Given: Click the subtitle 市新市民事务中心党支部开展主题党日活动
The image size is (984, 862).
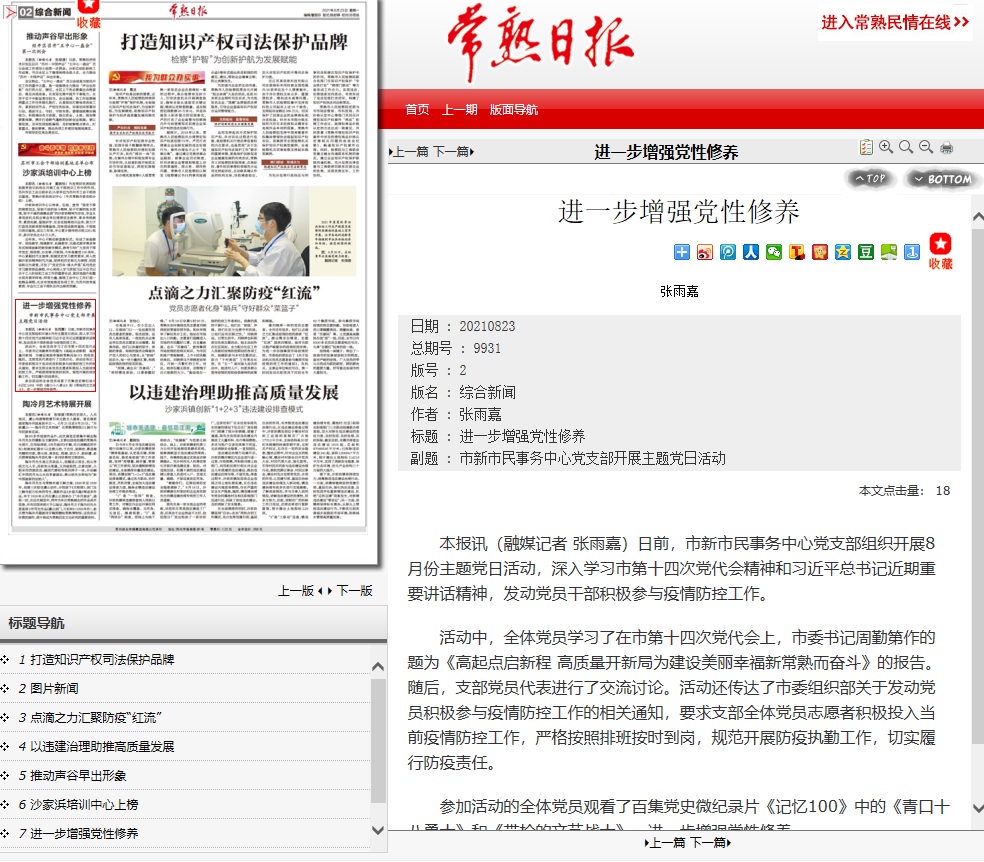Looking at the screenshot, I should click(x=592, y=458).
